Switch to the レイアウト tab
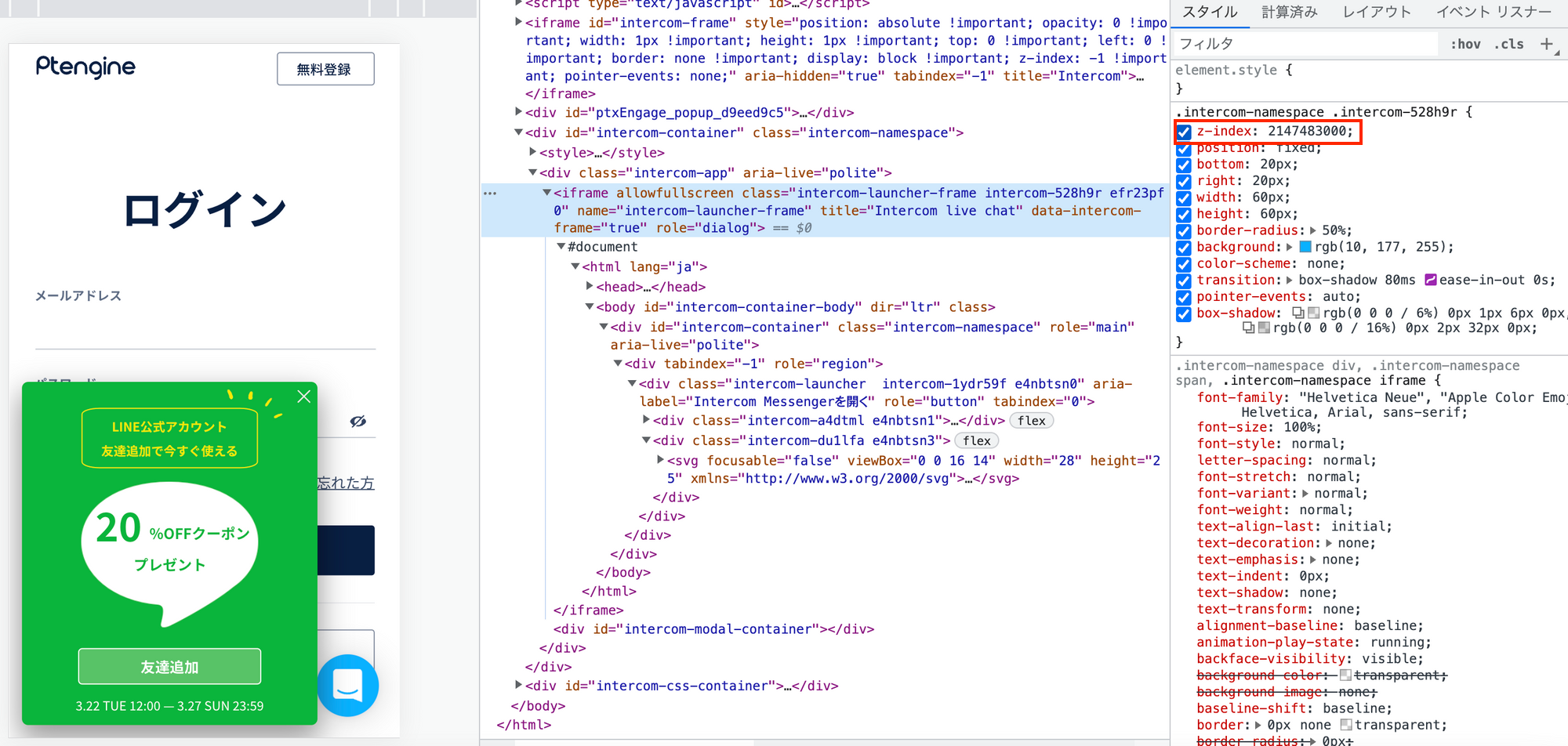Image resolution: width=1568 pixels, height=746 pixels. coord(1377,12)
